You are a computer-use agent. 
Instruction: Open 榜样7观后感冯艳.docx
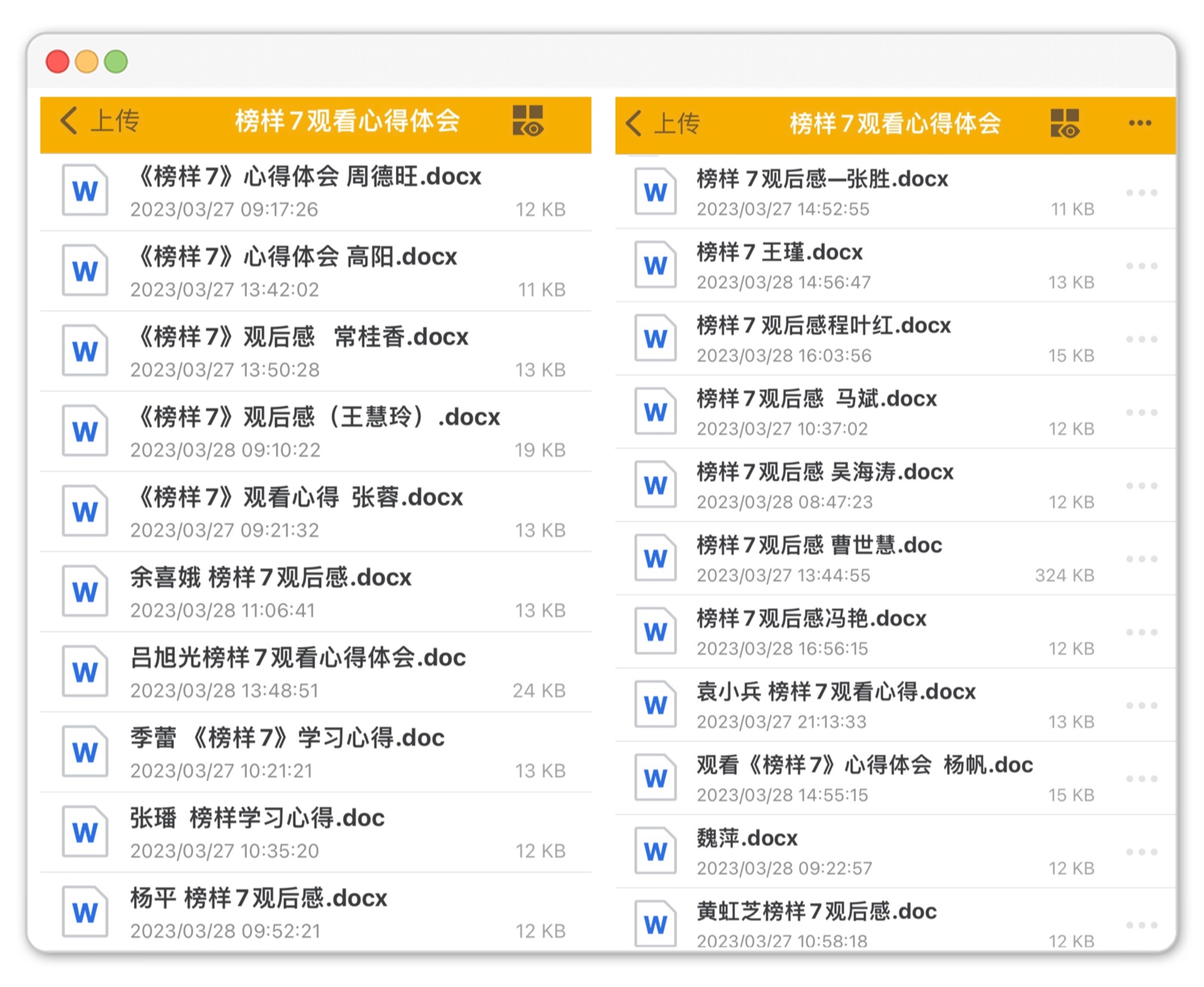pos(812,618)
